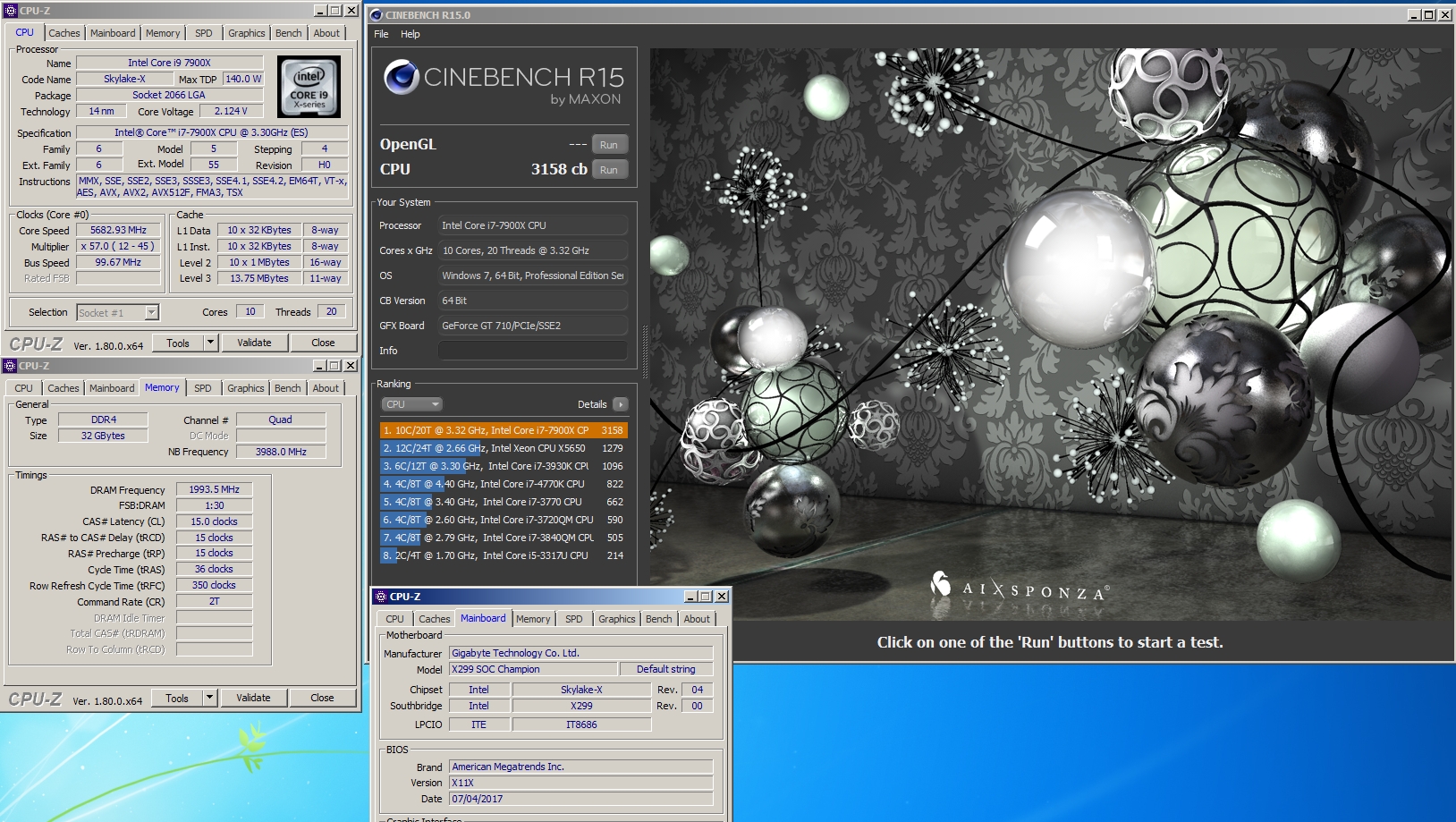Click Core Speed value 5682.93 MHz
The image size is (1456, 822).
(x=118, y=230)
